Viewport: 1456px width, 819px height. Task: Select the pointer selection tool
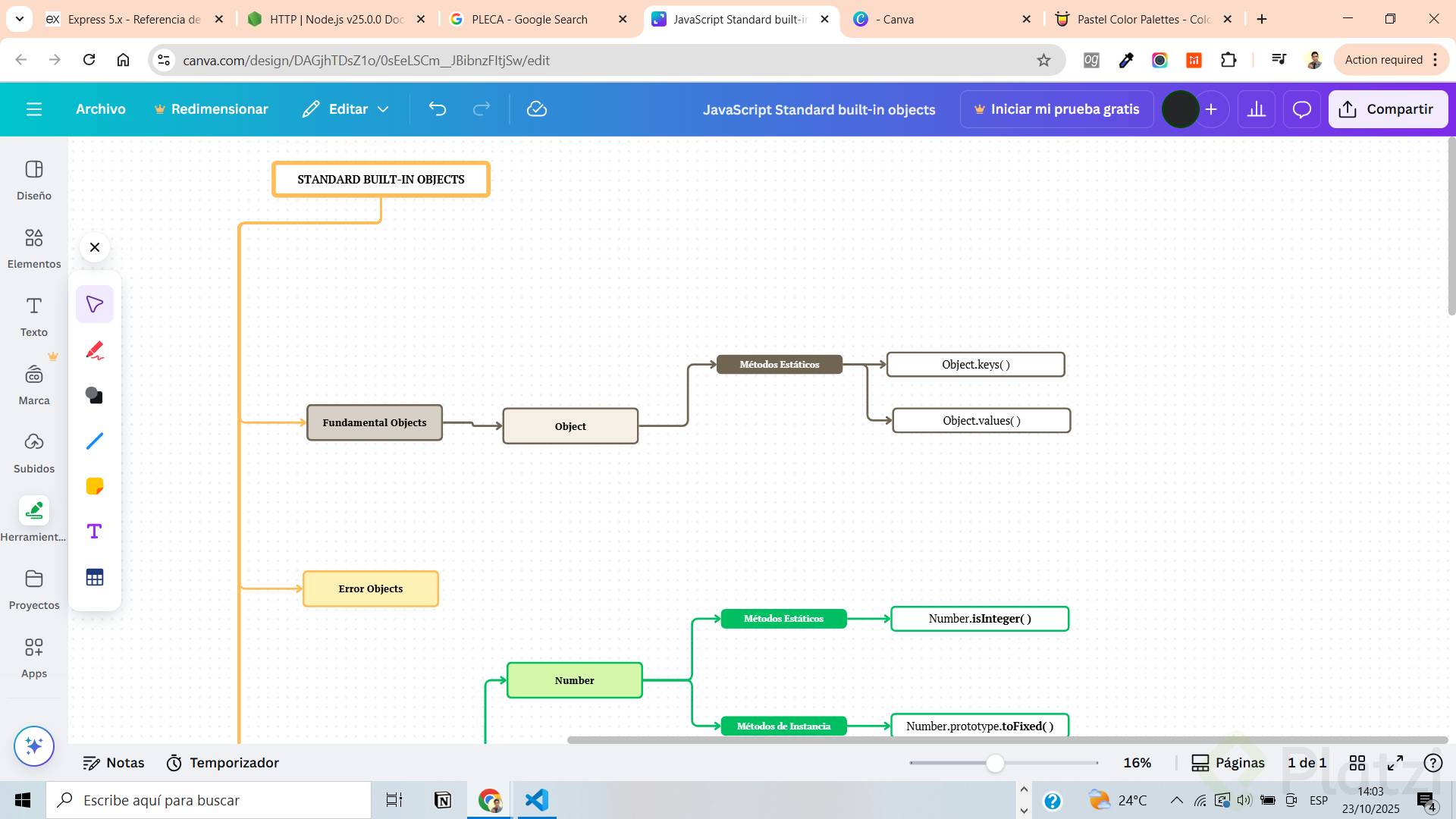coord(95,304)
